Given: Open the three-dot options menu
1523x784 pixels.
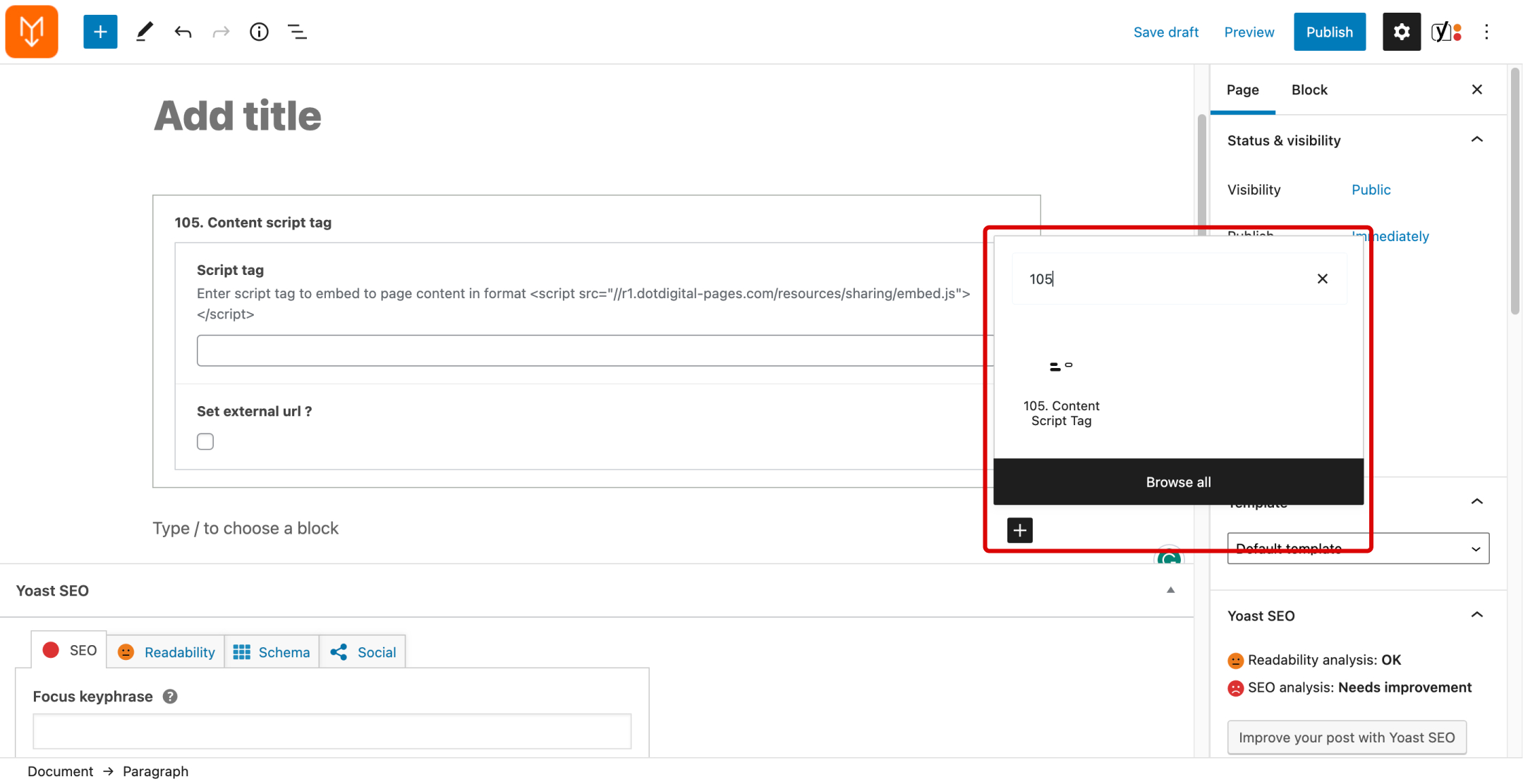Looking at the screenshot, I should click(x=1486, y=32).
